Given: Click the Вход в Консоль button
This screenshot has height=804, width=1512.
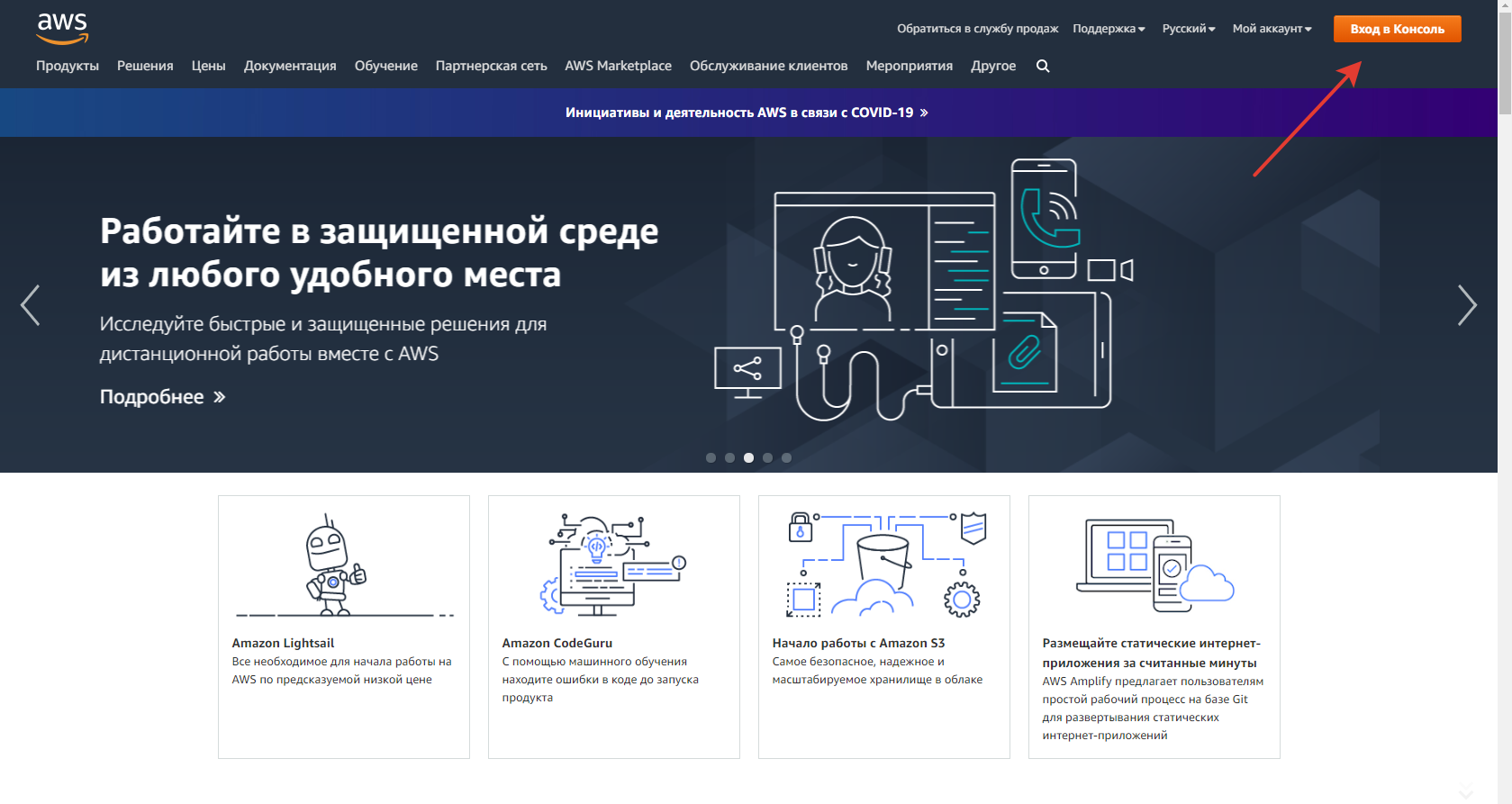Looking at the screenshot, I should click(1397, 29).
